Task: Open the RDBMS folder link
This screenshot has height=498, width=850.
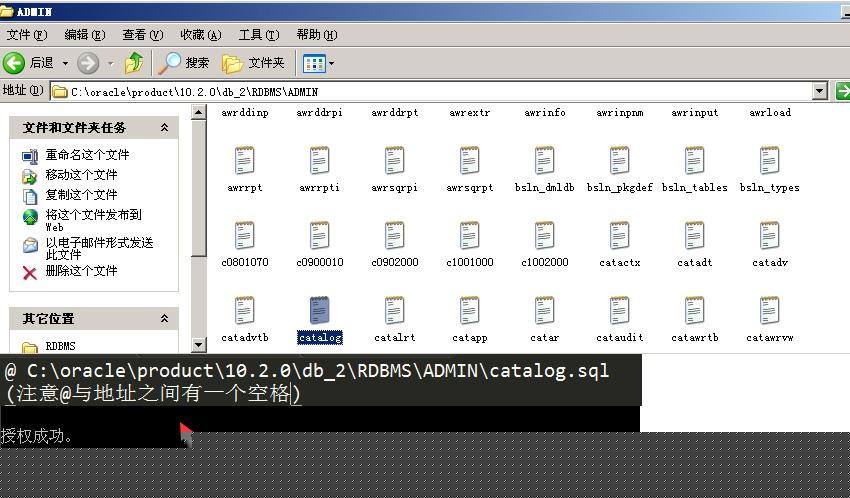Action: [x=60, y=346]
